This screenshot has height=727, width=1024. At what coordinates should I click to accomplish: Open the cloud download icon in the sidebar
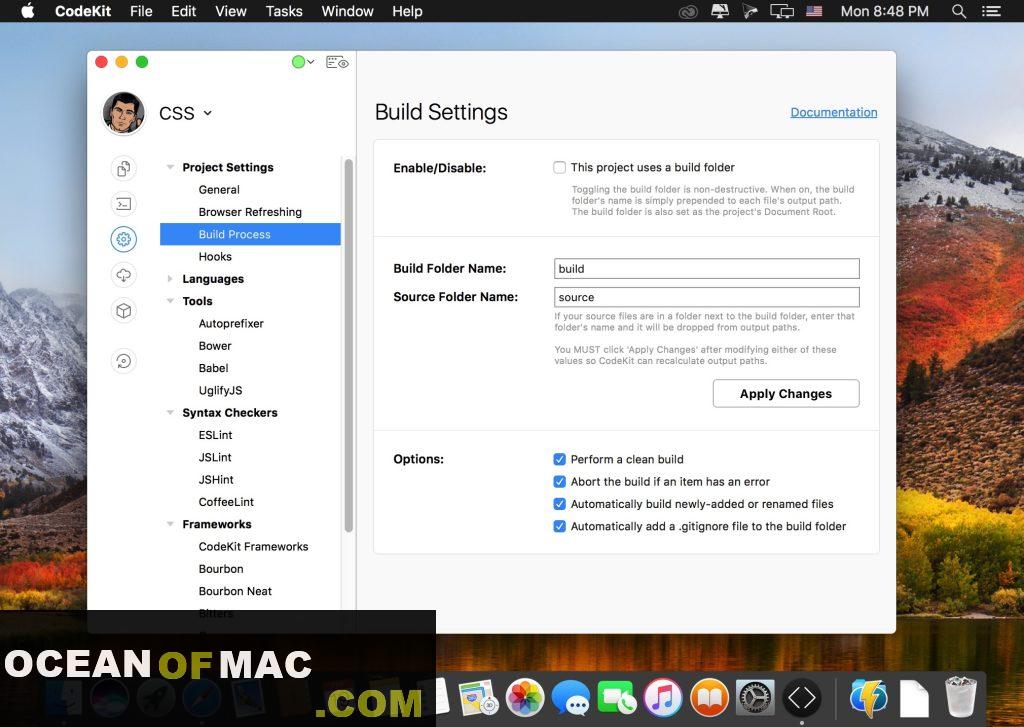(x=123, y=275)
